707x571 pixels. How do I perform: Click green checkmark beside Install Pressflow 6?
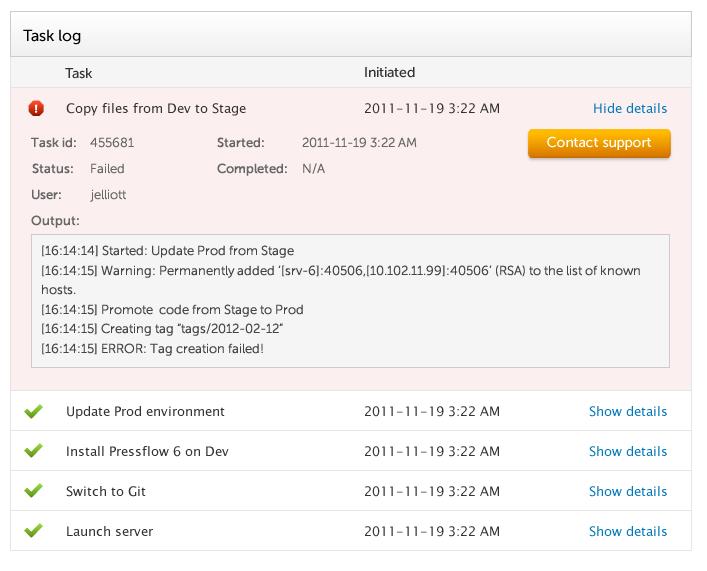tap(34, 451)
